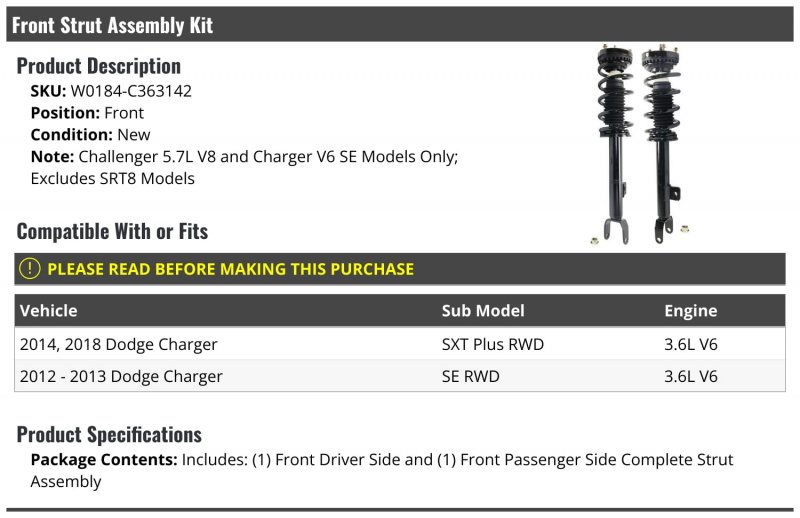Click the left strut in product photo
800x518 pixels.
tap(614, 144)
